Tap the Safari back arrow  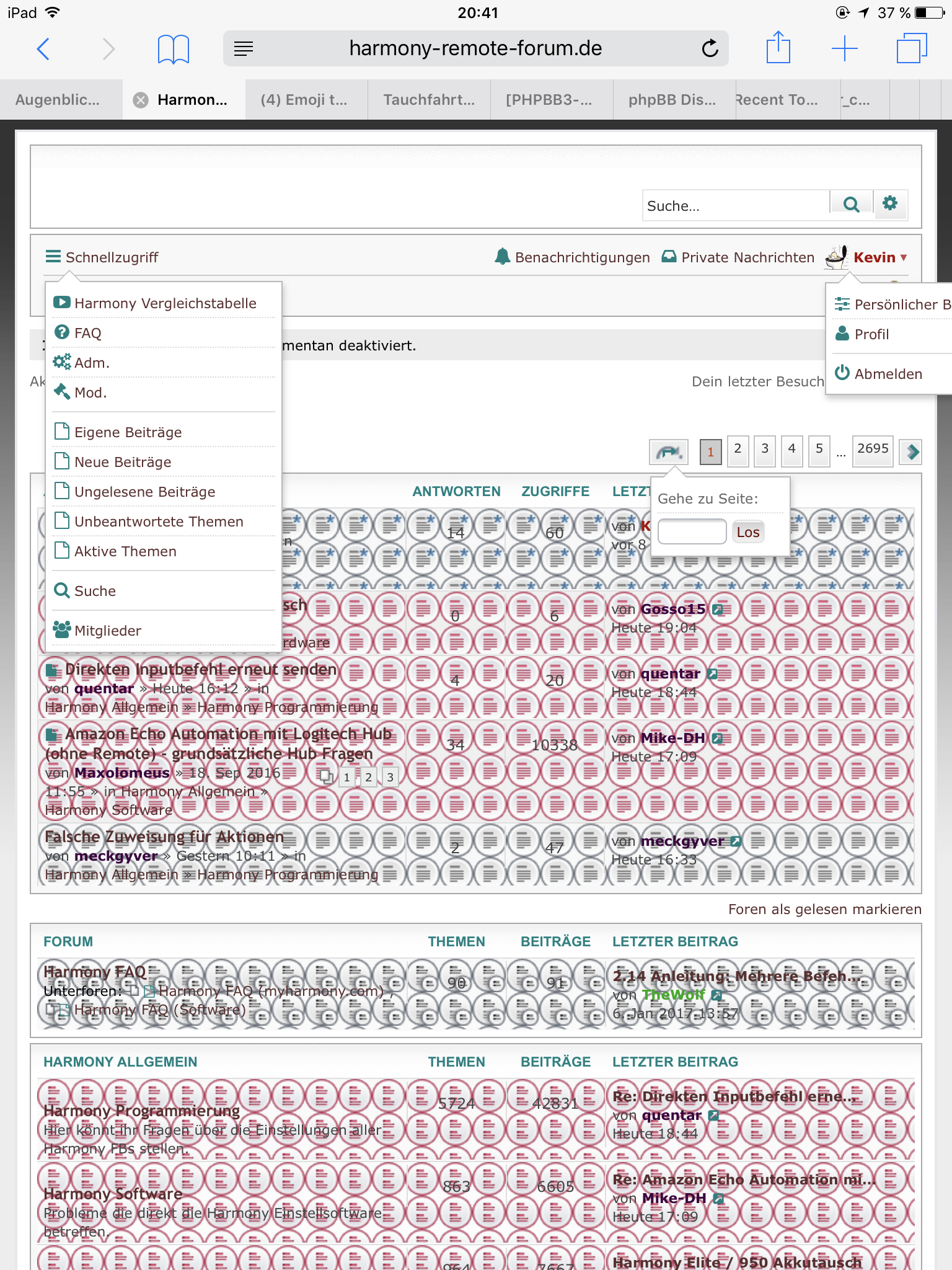click(x=43, y=48)
